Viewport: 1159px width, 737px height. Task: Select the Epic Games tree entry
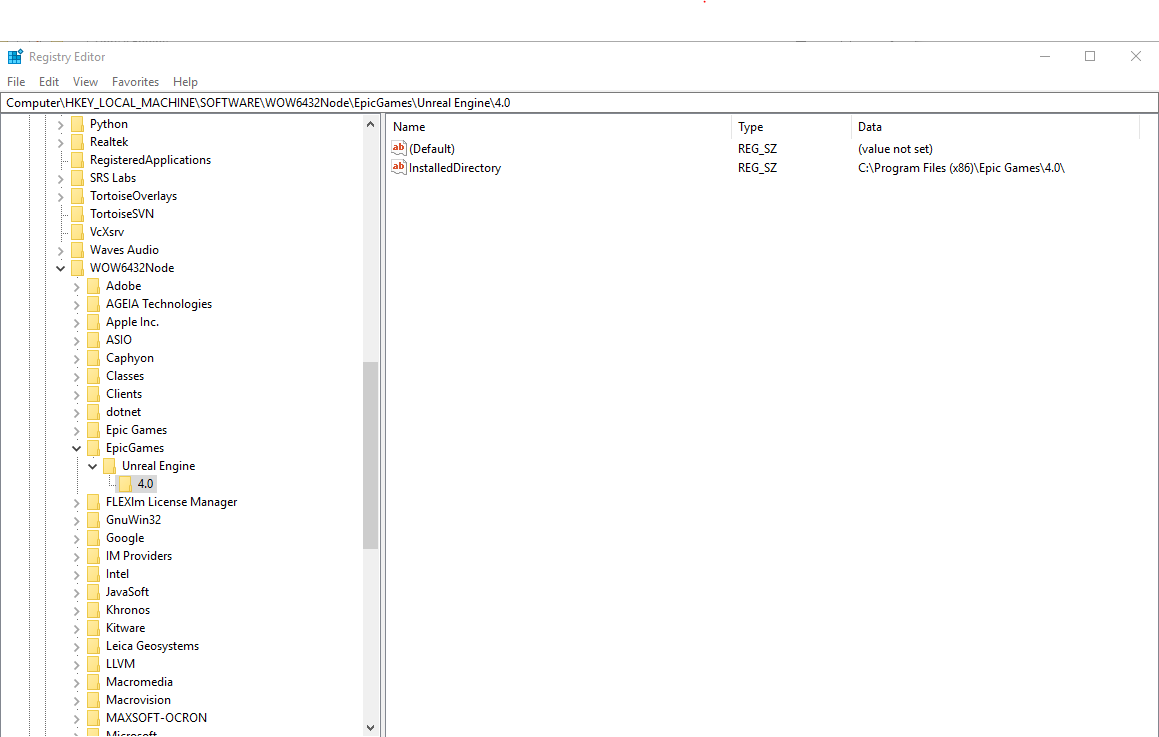click(135, 429)
